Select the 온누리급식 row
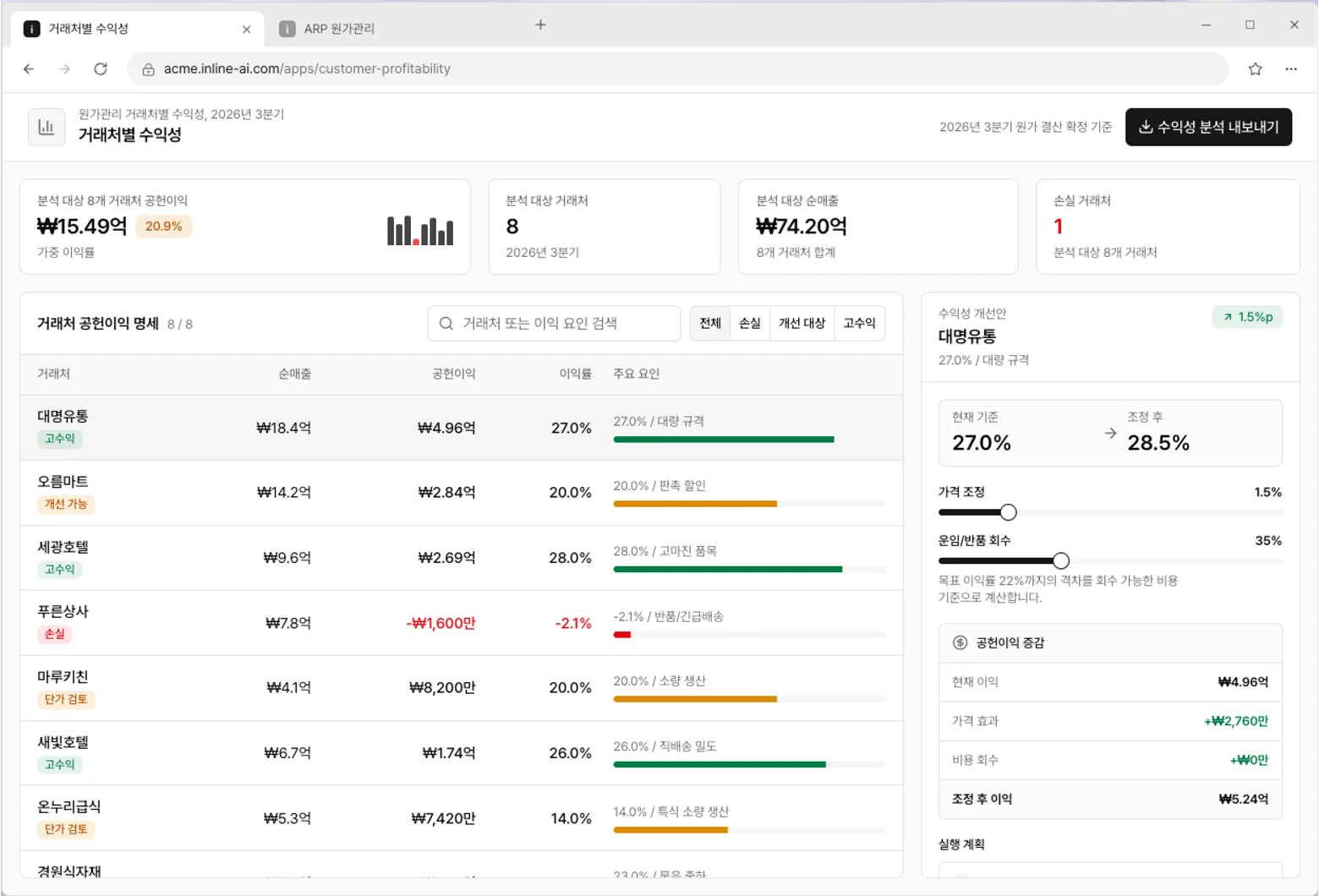The width and height of the screenshot is (1319, 896). (x=462, y=818)
